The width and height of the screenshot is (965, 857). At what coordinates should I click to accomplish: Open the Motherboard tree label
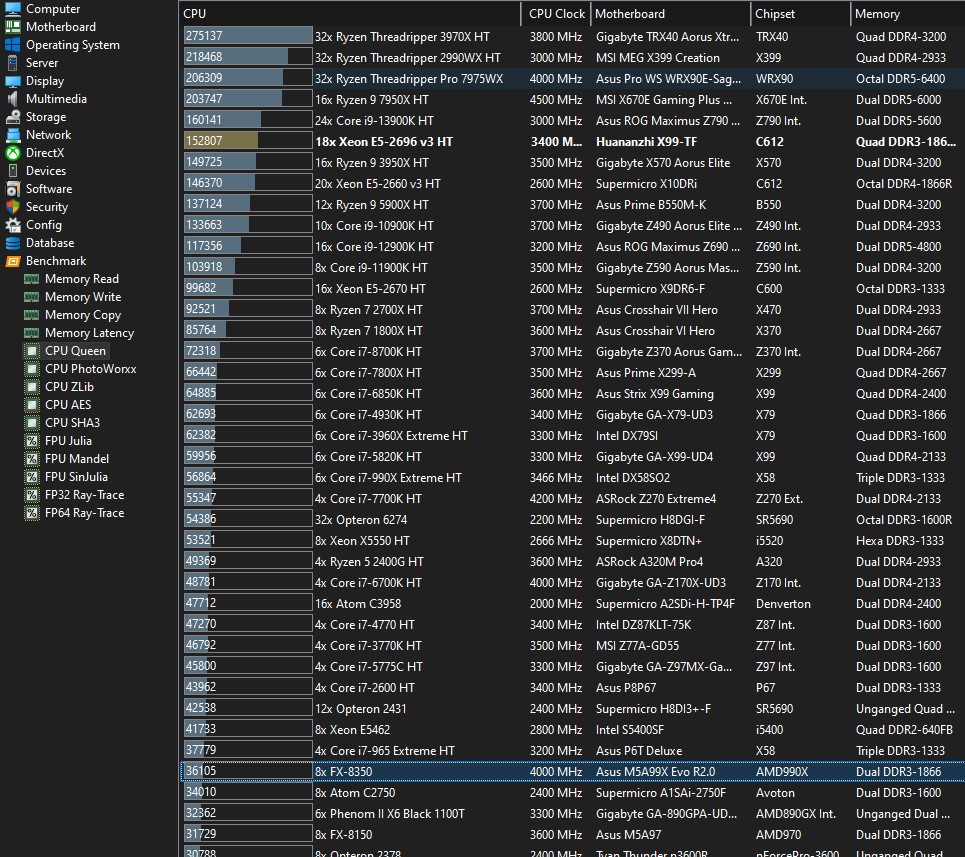[x=60, y=26]
